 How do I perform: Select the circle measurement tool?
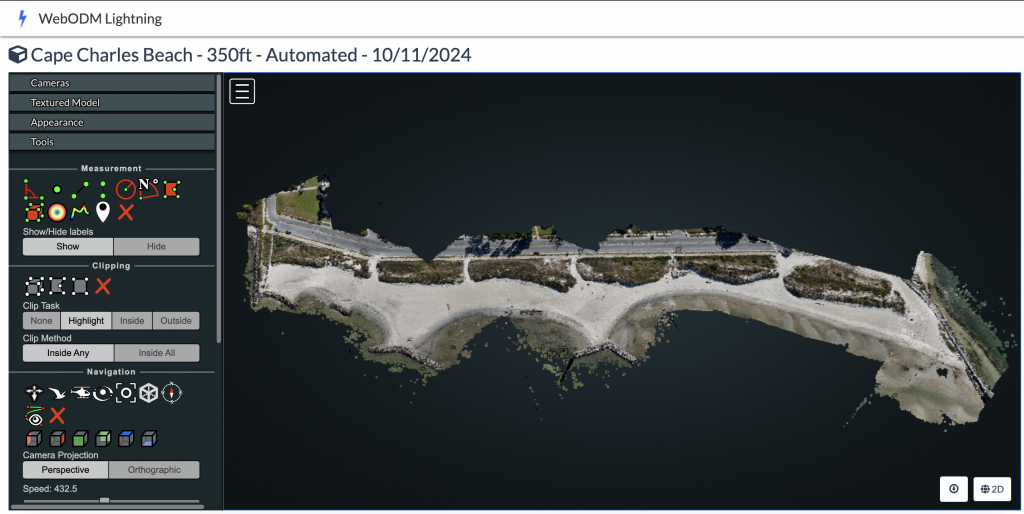click(x=125, y=188)
